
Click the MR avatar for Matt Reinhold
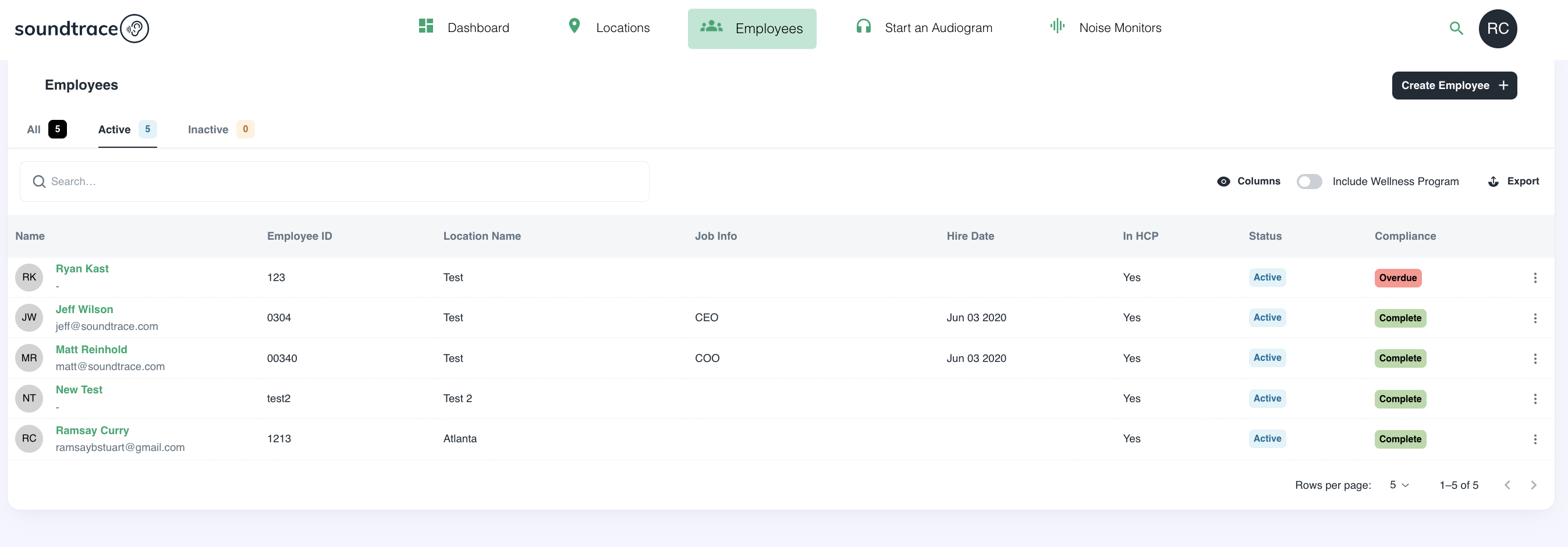29,358
